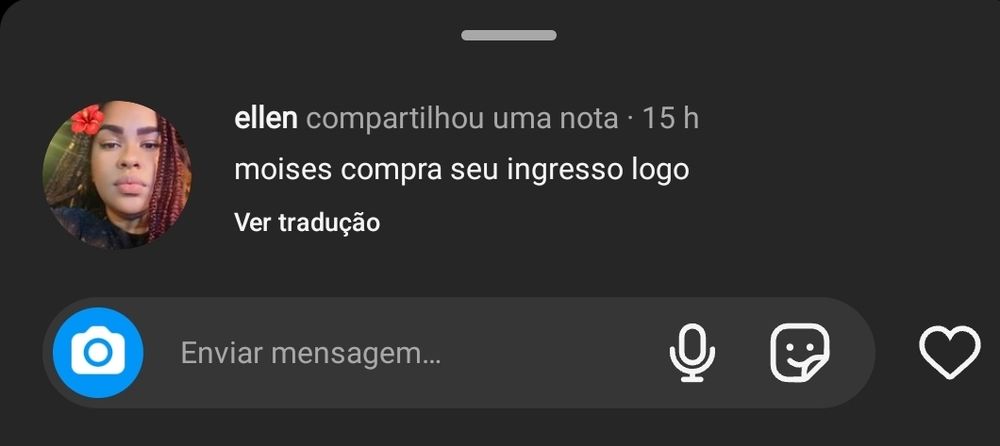Tap the avatar with red flower
1000x446 pixels.
tap(117, 174)
